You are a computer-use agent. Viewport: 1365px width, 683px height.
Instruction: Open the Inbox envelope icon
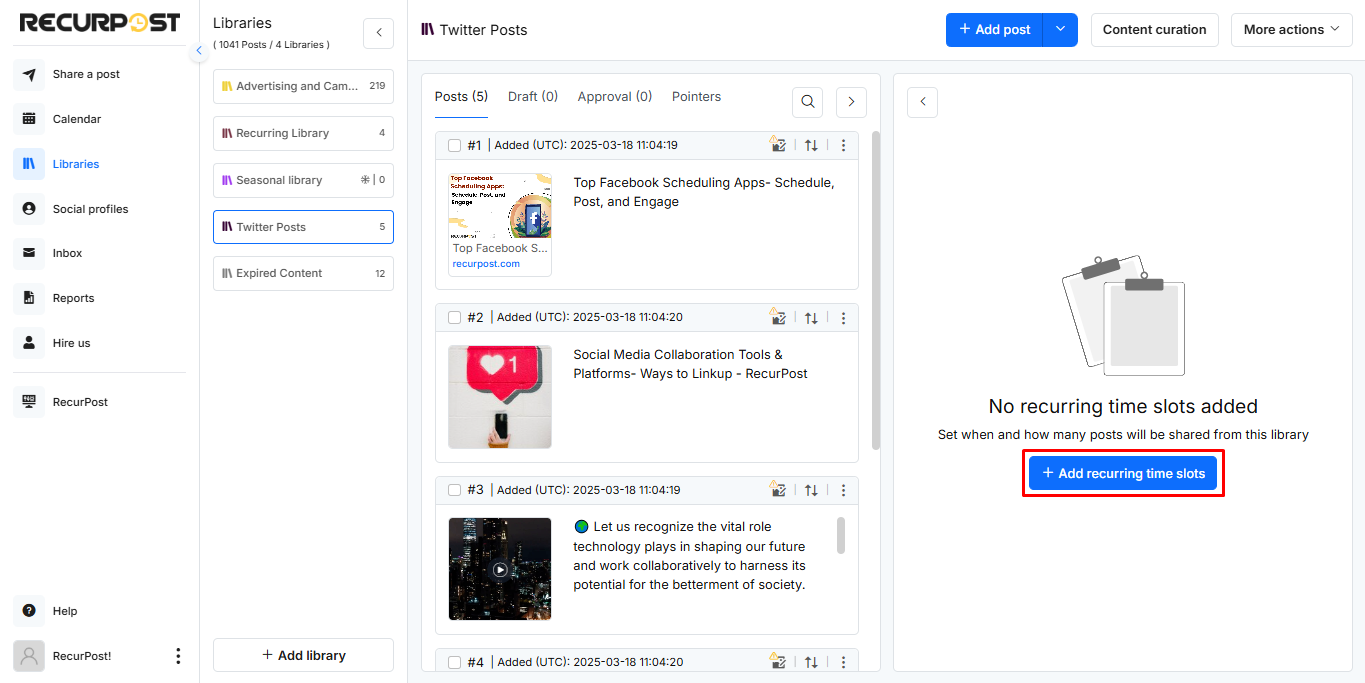(x=29, y=253)
